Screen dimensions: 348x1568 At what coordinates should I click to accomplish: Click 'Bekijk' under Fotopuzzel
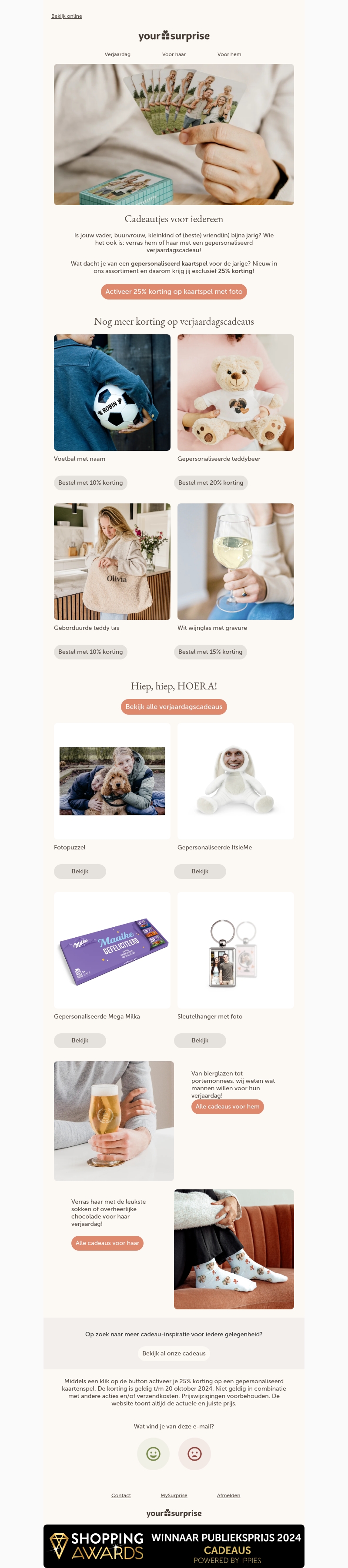(x=80, y=871)
